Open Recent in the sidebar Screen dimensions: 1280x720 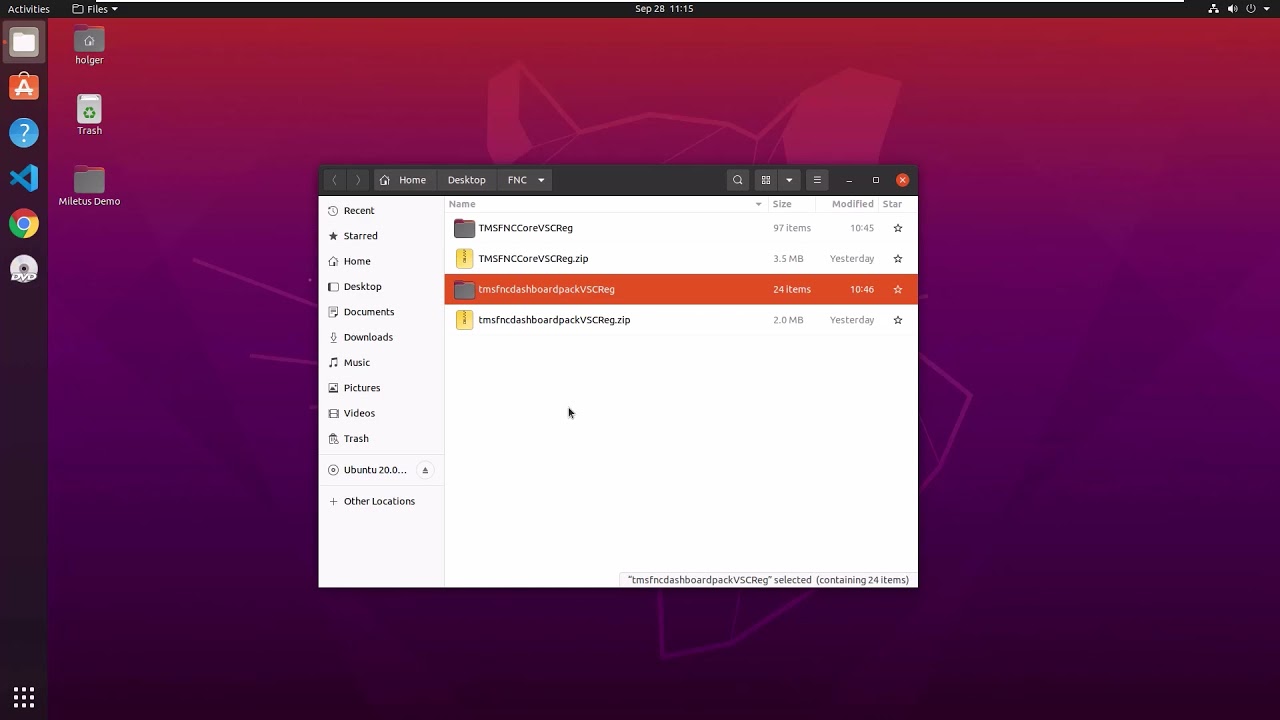381,211
